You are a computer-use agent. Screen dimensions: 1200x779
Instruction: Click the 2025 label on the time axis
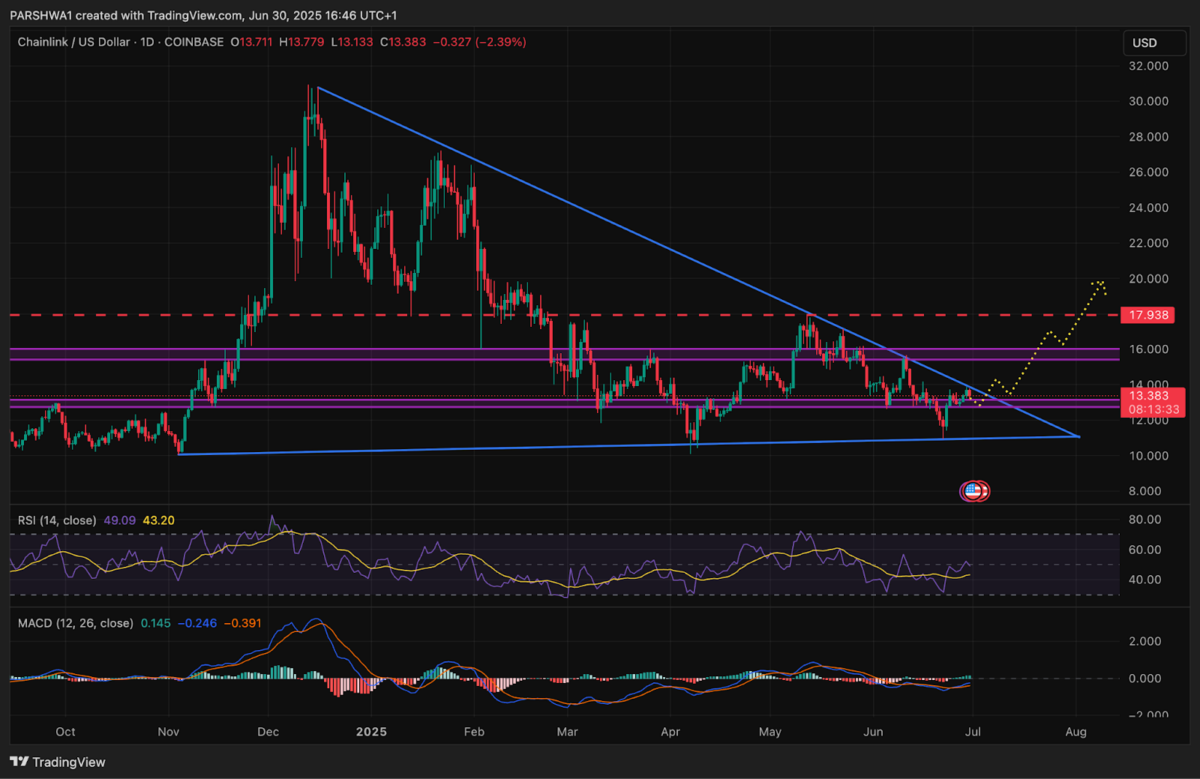pos(371,732)
